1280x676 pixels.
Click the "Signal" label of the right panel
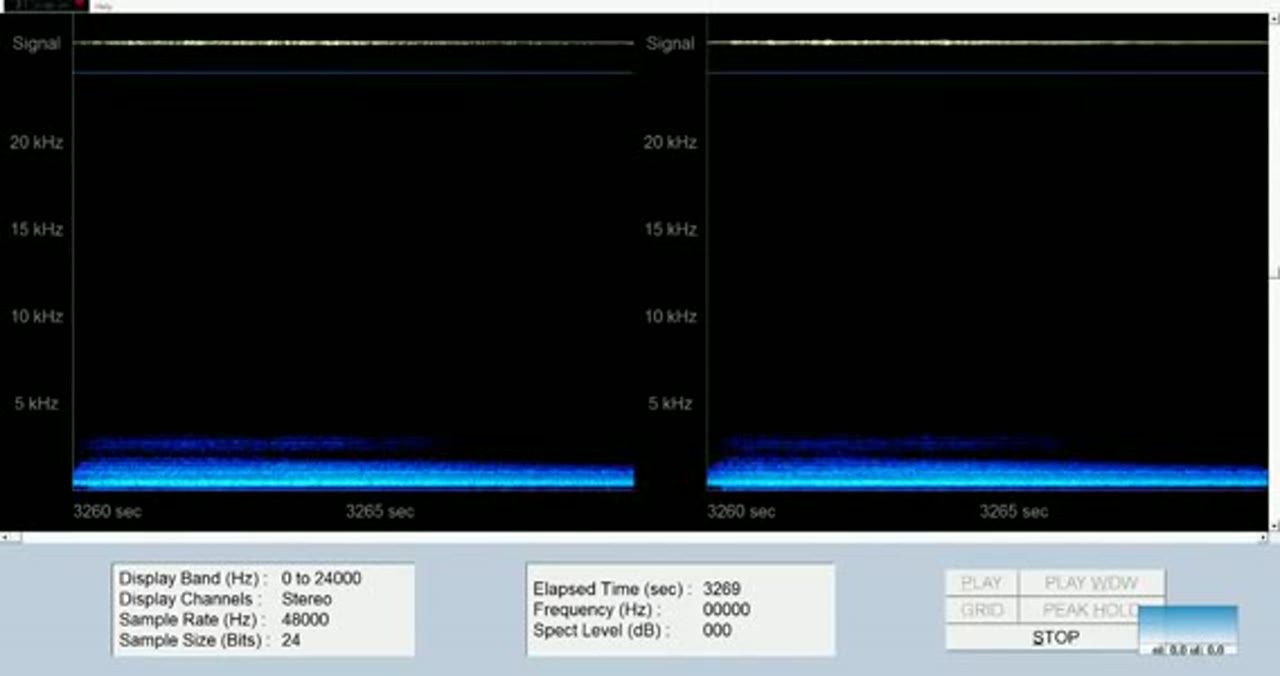[x=670, y=43]
